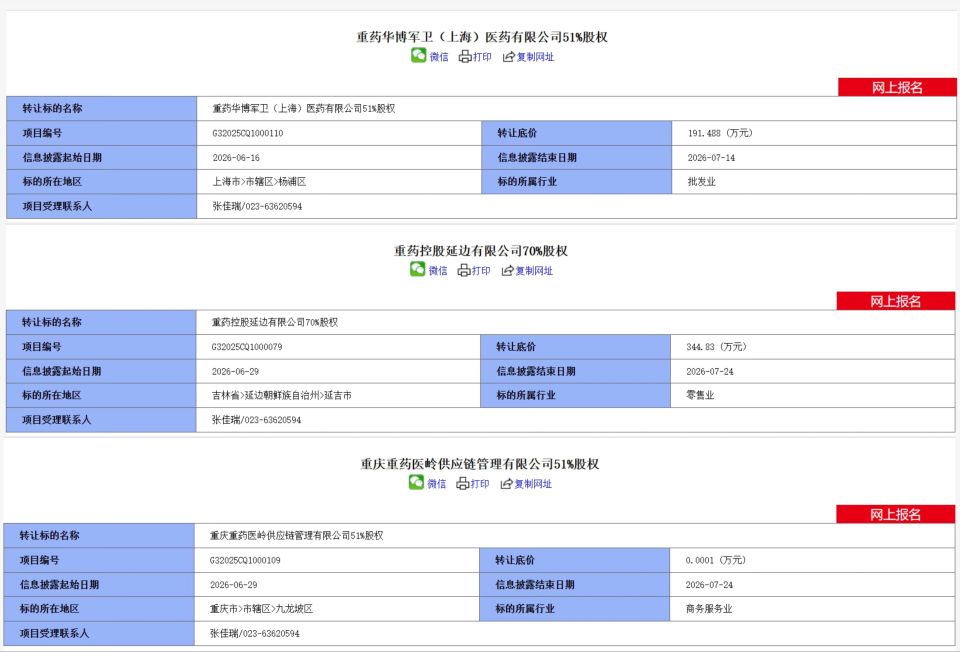Viewport: 960px width, 652px height.
Task: Select region 上海市>市辖区>杨浦区
Action: click(x=259, y=182)
